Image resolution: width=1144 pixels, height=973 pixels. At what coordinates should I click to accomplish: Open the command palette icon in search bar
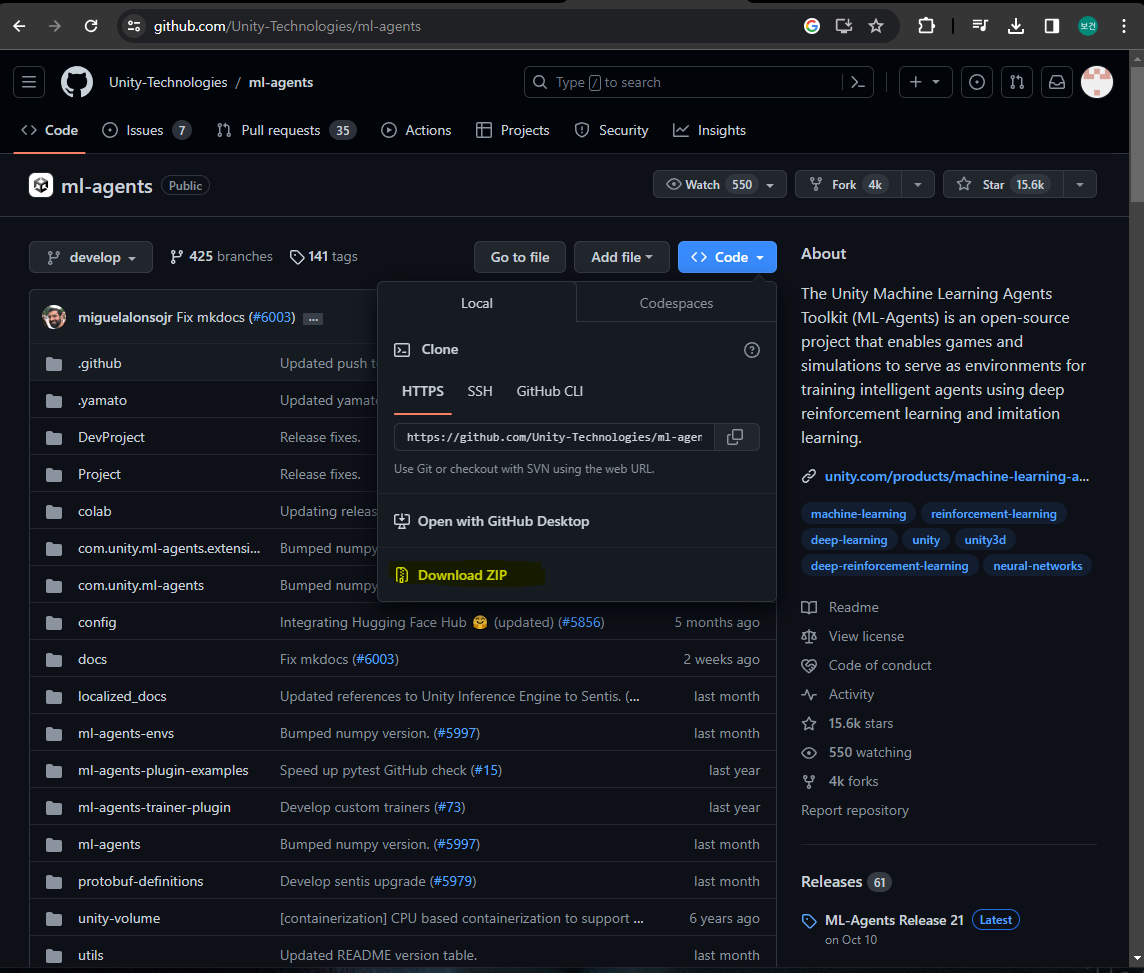click(x=858, y=82)
